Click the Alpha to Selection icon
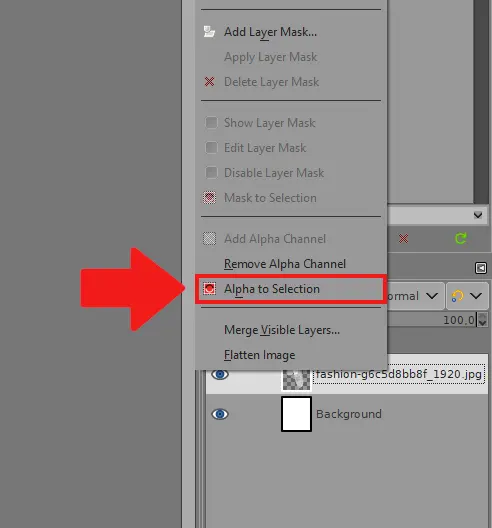 coord(209,289)
